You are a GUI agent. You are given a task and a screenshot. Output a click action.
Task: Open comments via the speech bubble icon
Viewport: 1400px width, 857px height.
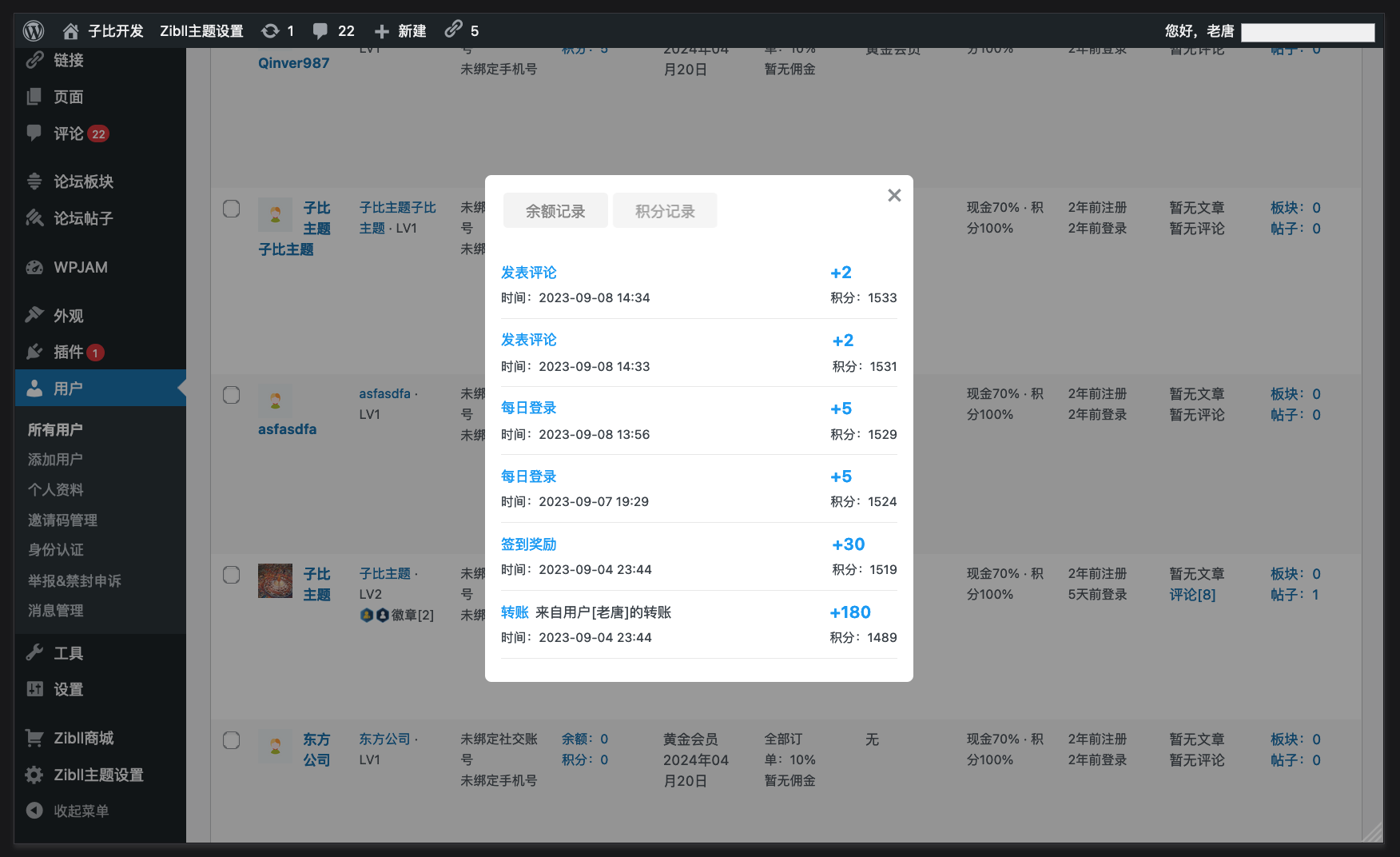(323, 30)
